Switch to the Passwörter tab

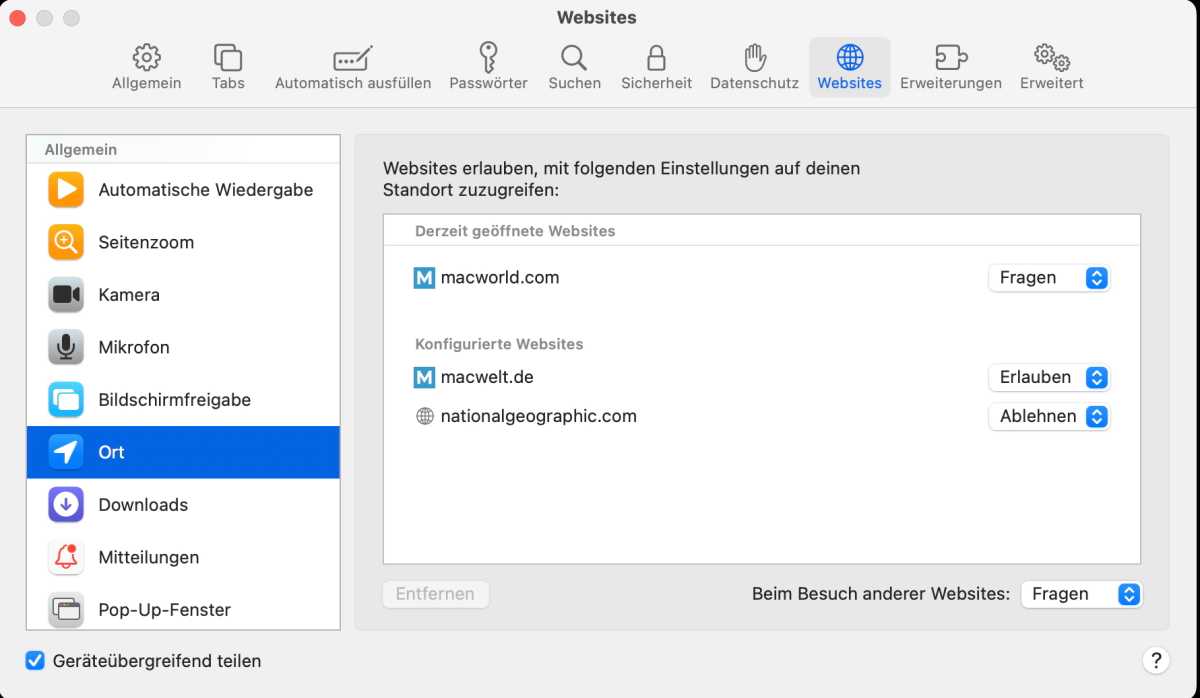tap(488, 67)
